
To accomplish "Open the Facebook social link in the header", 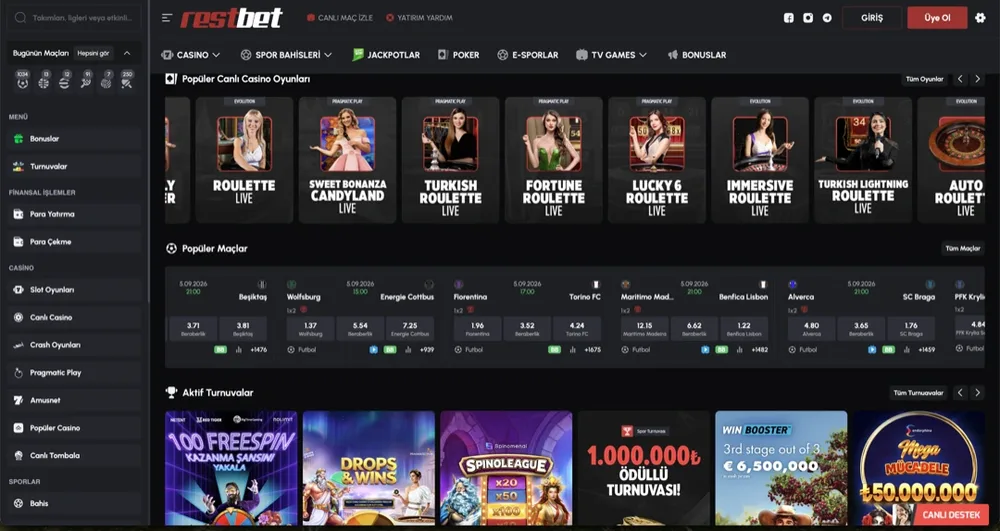I will tap(789, 18).
